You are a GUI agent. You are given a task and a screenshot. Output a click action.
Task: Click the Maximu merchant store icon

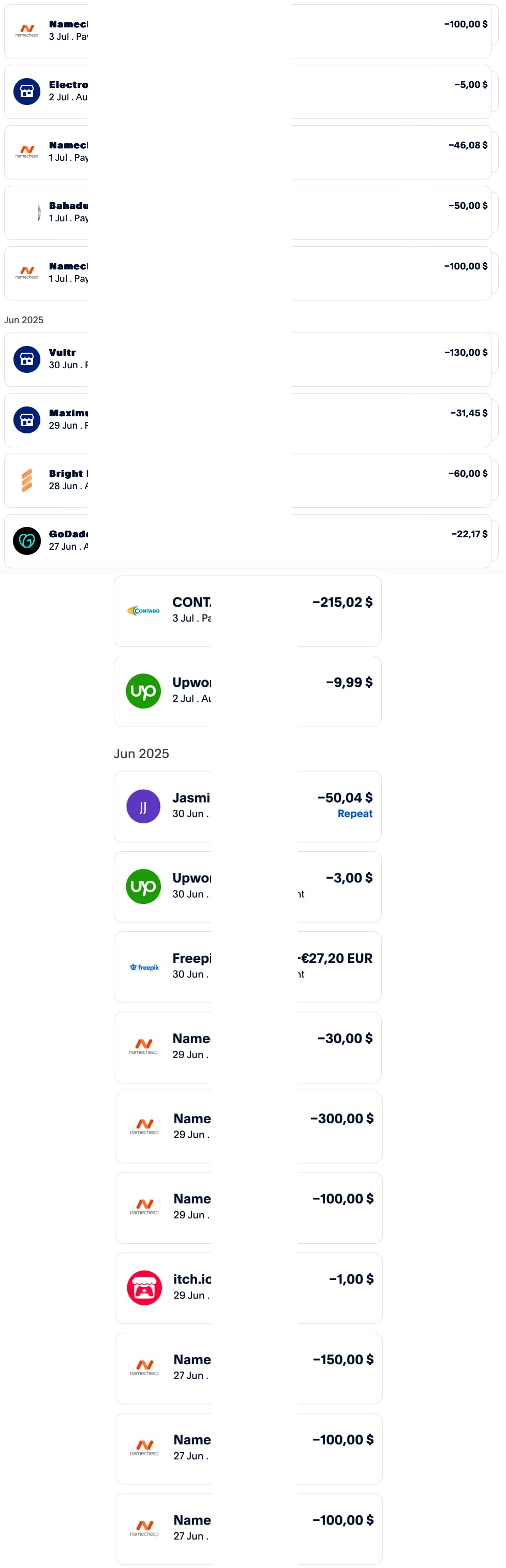pyautogui.click(x=27, y=419)
